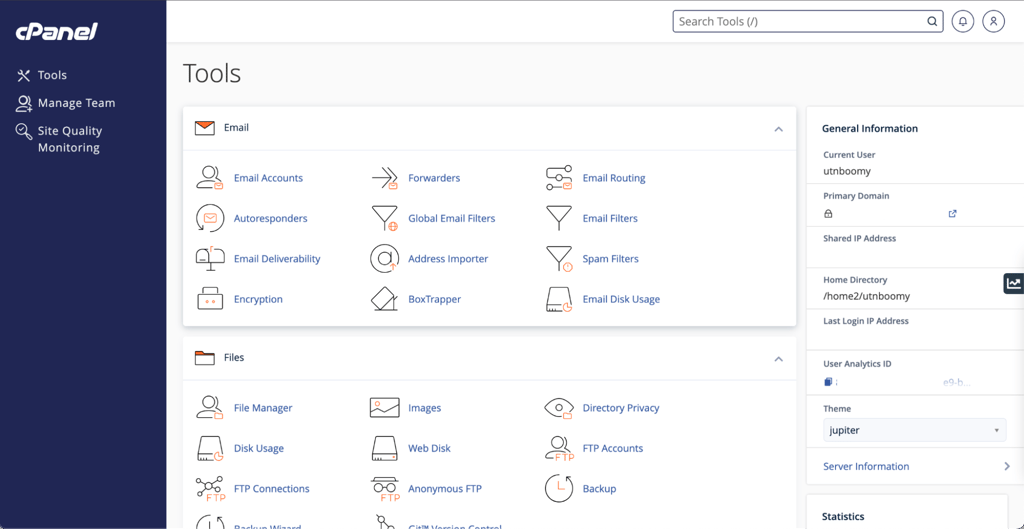
Task: Click the Backup clock icon
Action: (x=559, y=489)
